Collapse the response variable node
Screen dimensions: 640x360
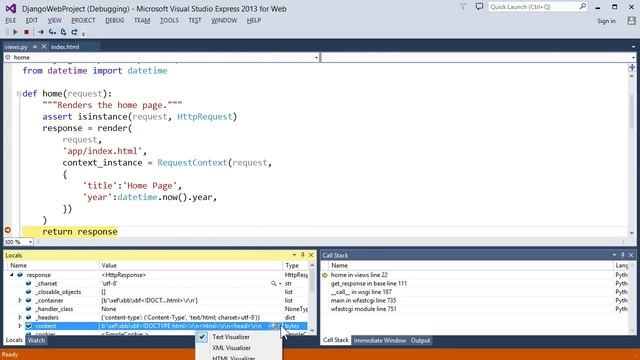pyautogui.click(x=12, y=275)
